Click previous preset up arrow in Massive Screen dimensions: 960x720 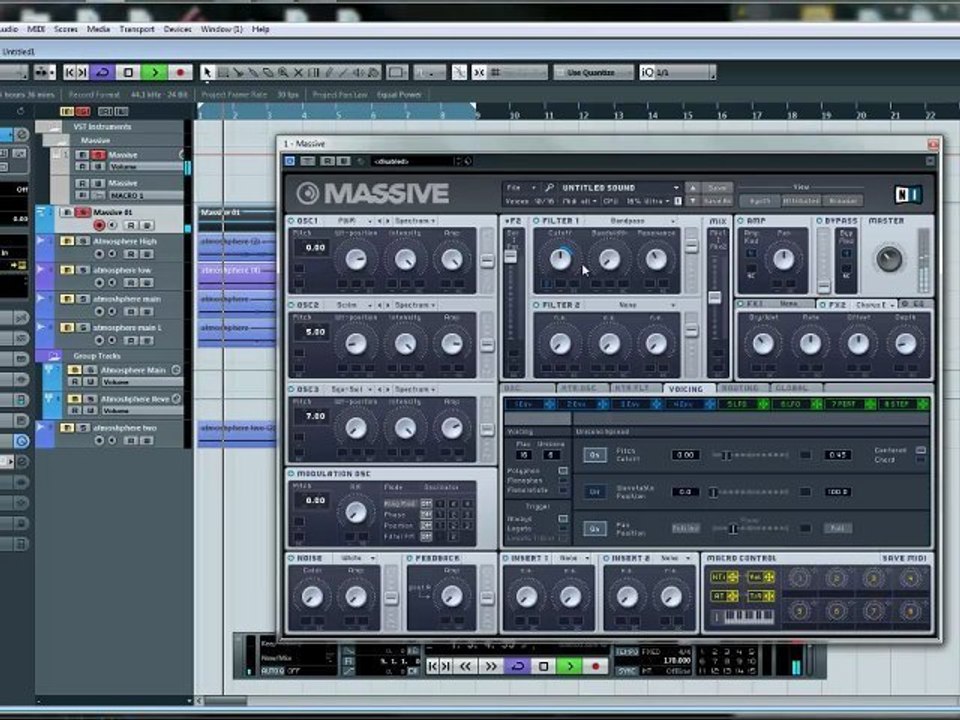pyautogui.click(x=692, y=187)
